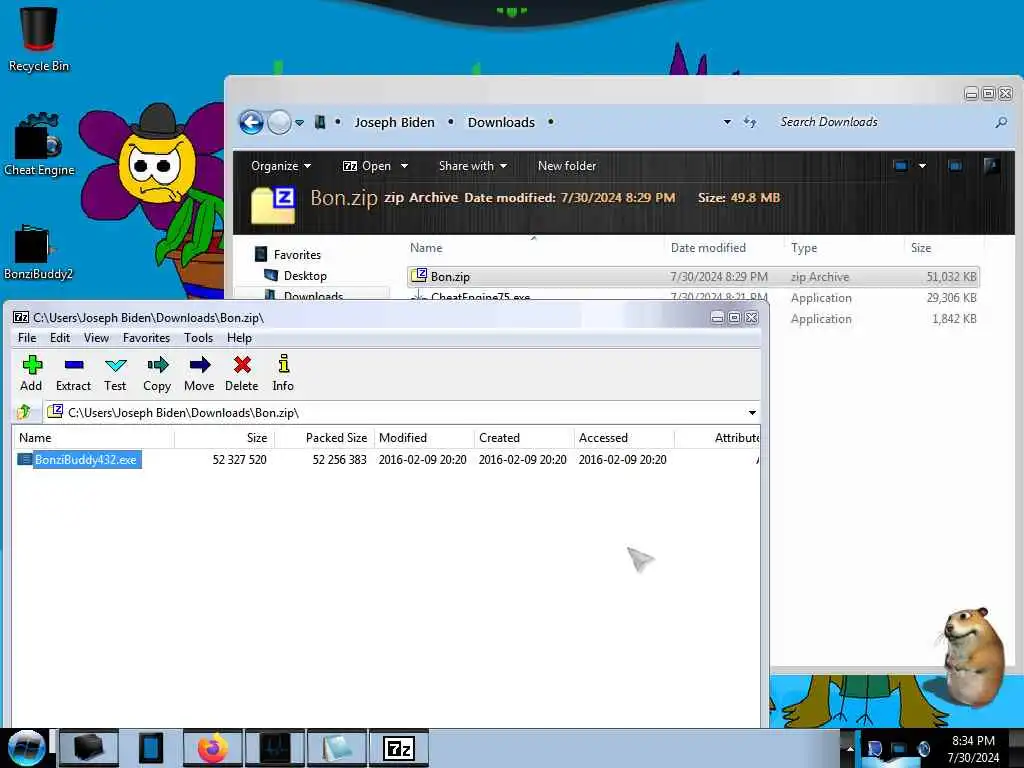
Task: Expand the Open button dropdown arrow
Action: [x=404, y=166]
